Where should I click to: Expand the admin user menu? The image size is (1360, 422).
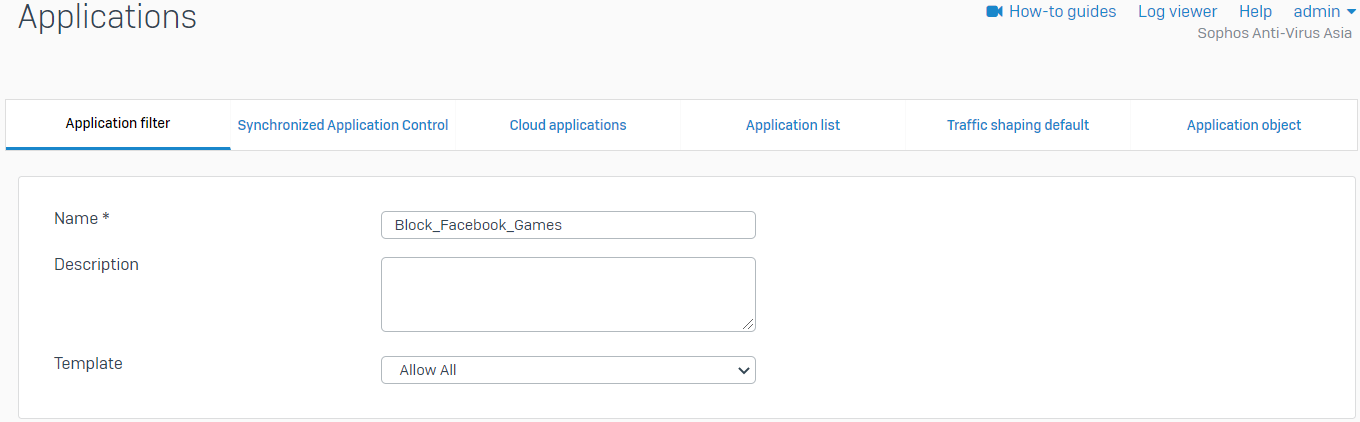pyautogui.click(x=1316, y=12)
